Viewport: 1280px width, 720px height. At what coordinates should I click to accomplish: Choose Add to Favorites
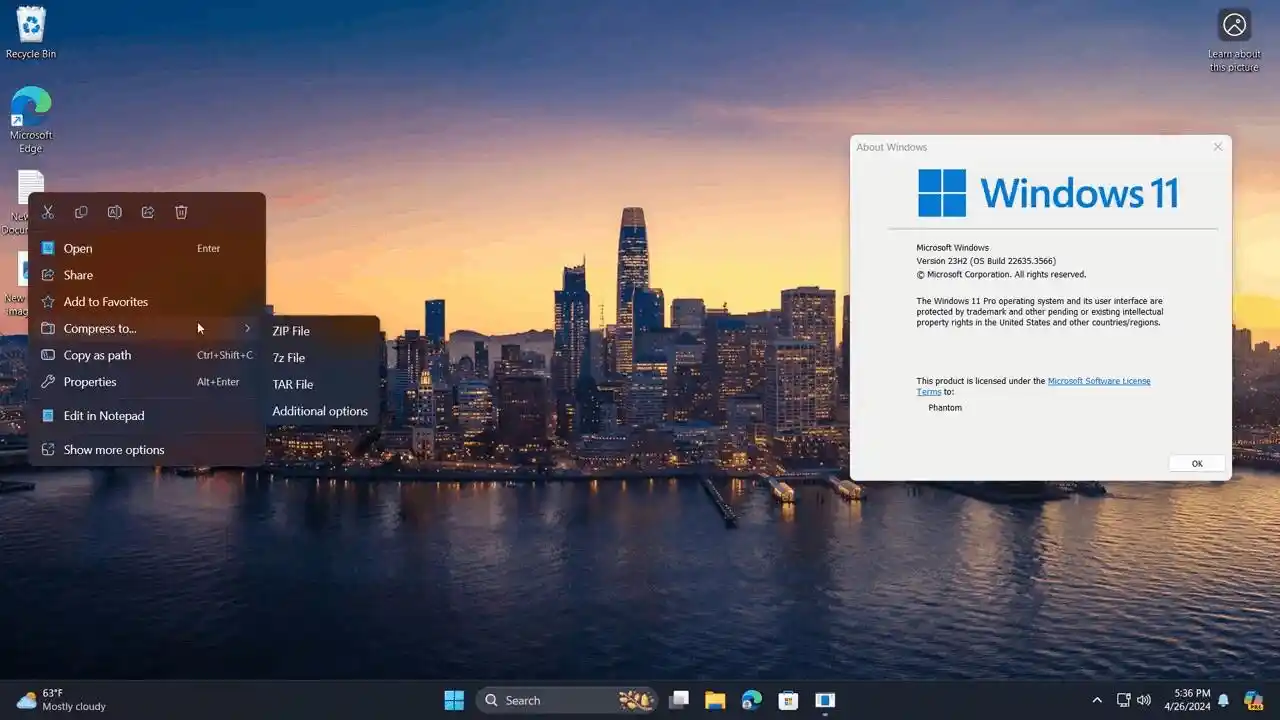(x=147, y=302)
